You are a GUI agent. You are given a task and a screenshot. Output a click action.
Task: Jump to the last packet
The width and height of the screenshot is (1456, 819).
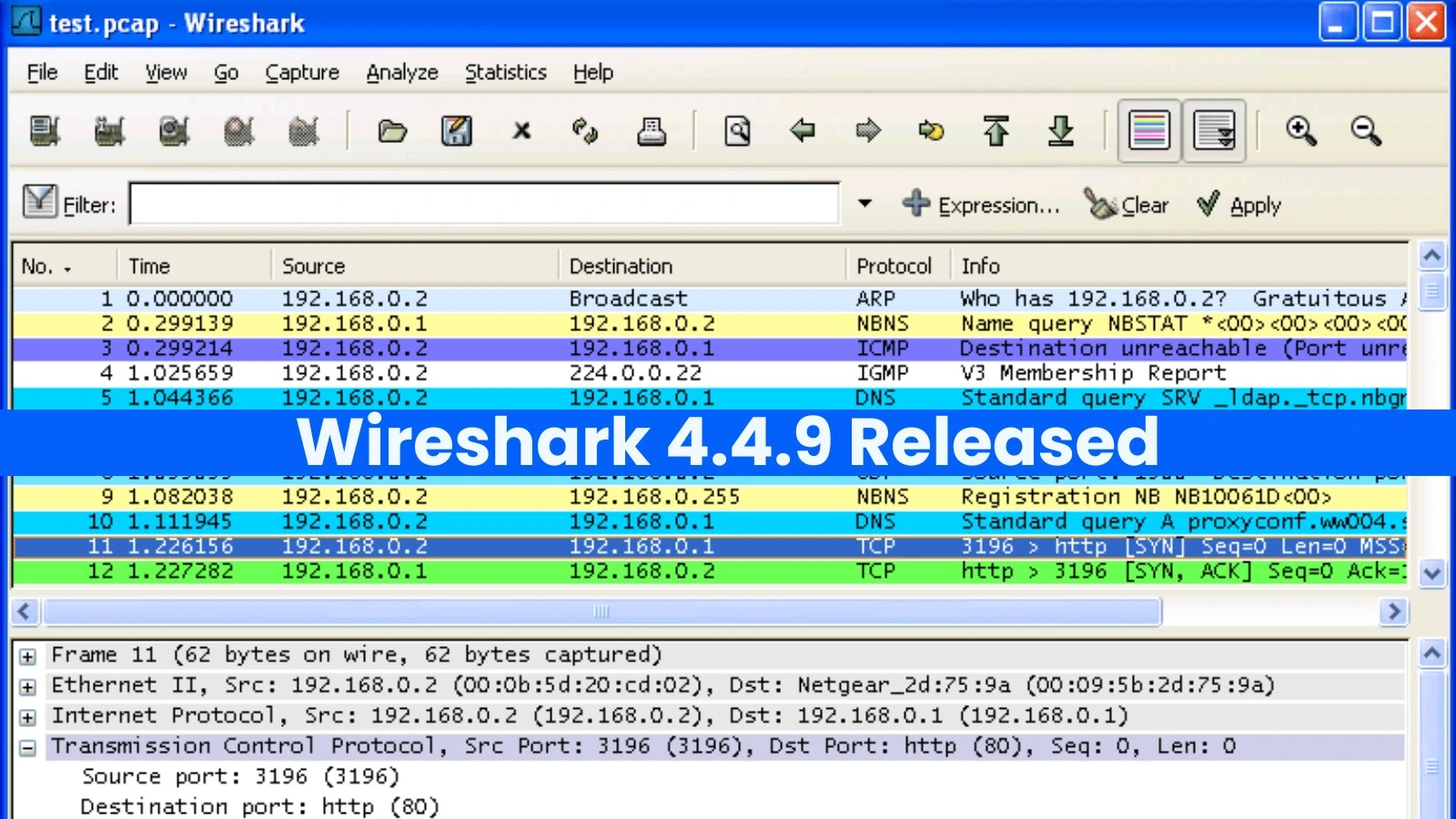[x=1061, y=130]
